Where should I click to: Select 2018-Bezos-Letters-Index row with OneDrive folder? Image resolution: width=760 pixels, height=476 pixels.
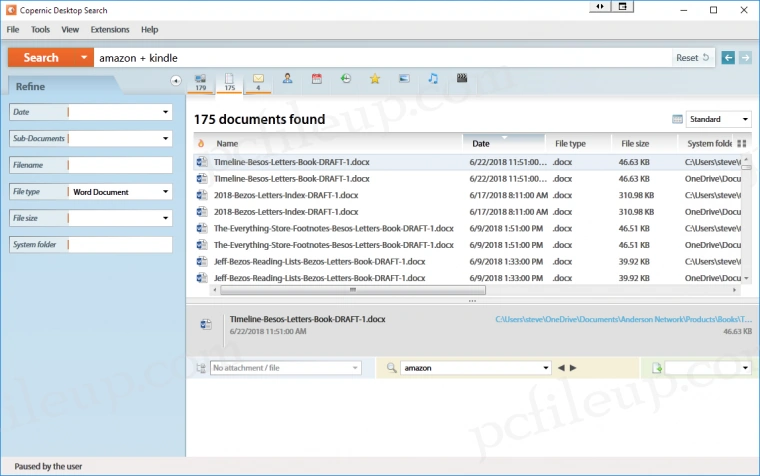468,212
